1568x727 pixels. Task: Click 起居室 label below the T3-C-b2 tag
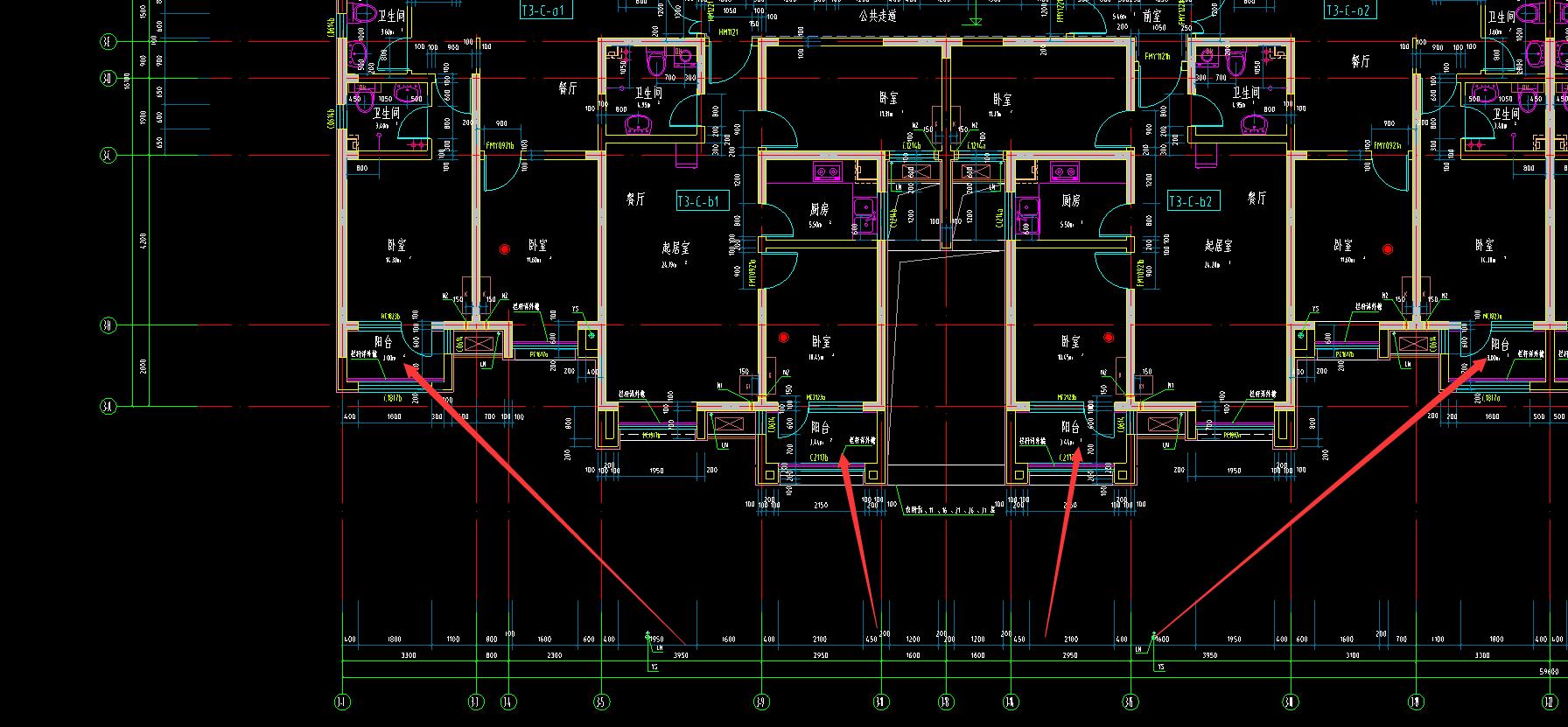[1217, 246]
